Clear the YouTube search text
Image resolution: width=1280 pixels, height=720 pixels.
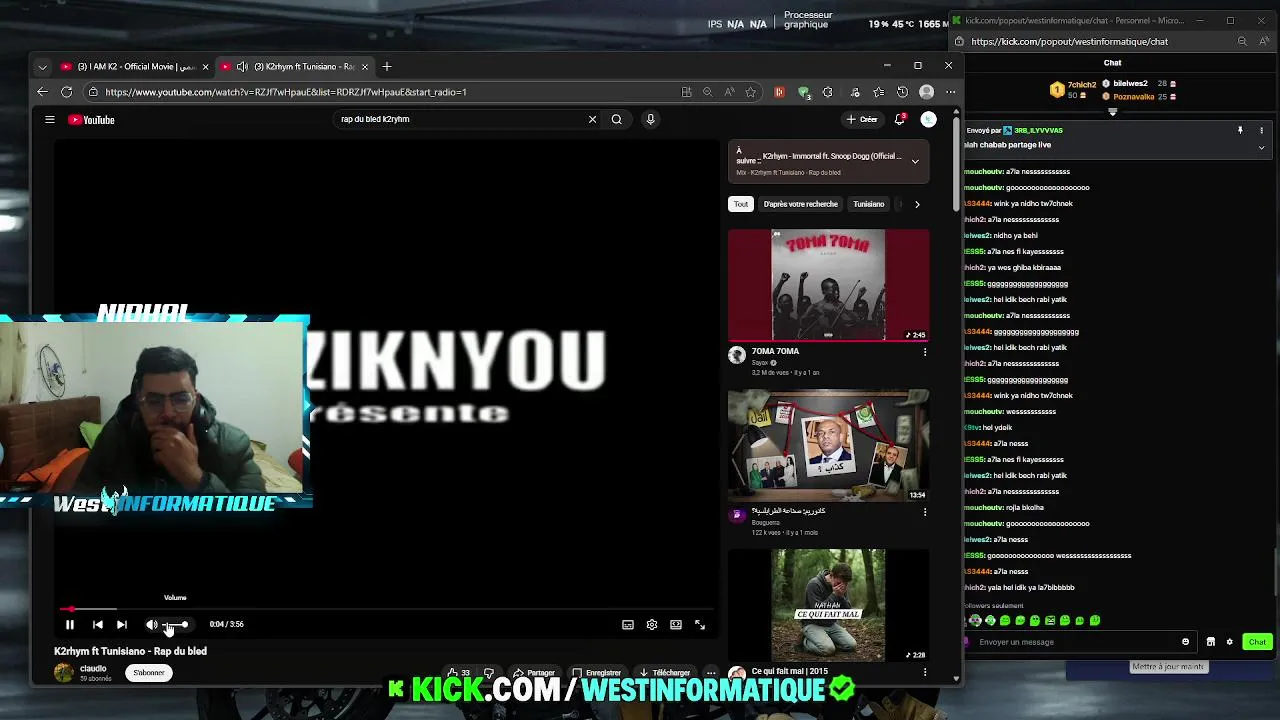pos(592,119)
